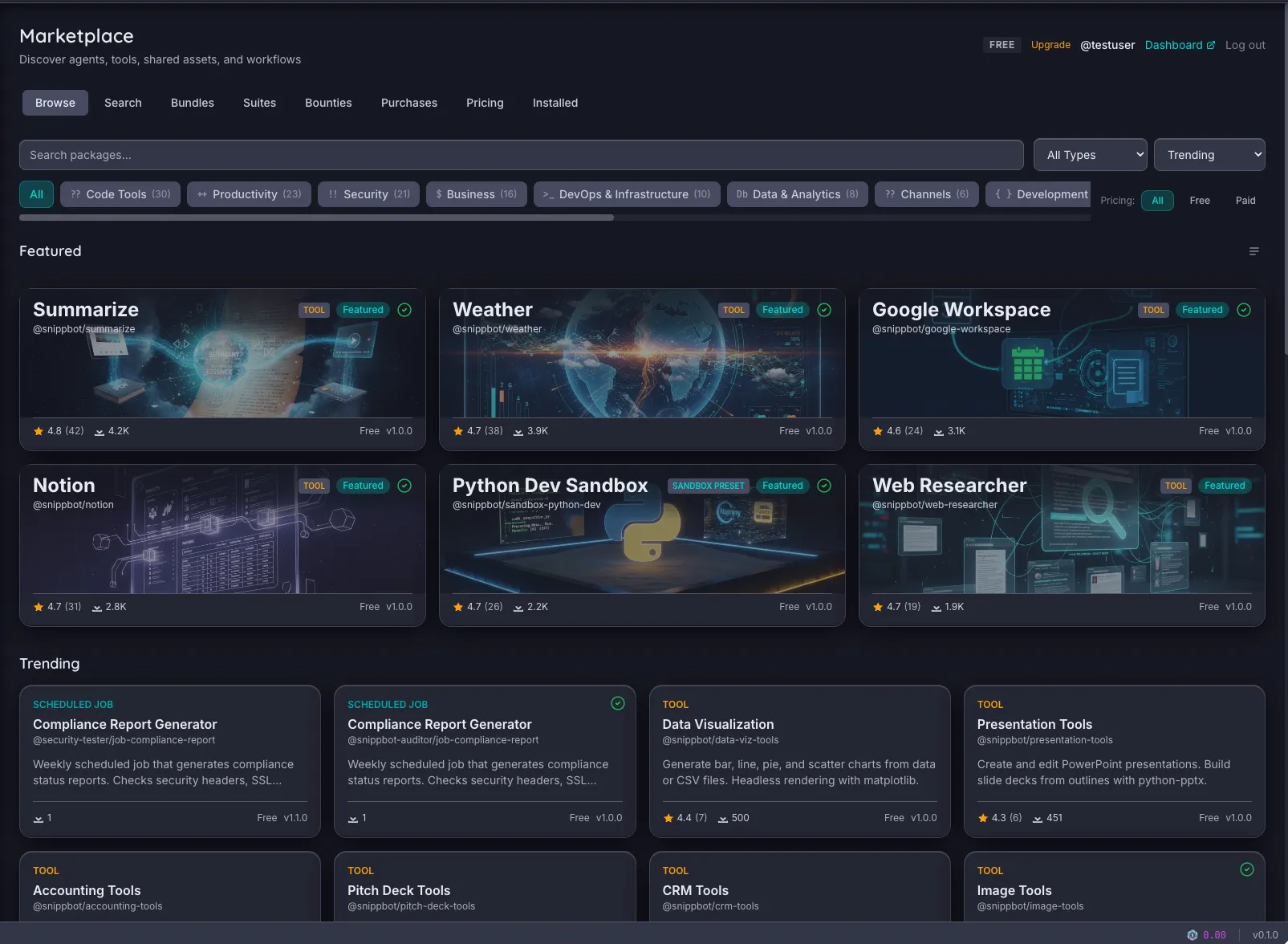Viewport: 1288px width, 944px height.
Task: Select the Paid pricing filter
Action: point(1245,201)
